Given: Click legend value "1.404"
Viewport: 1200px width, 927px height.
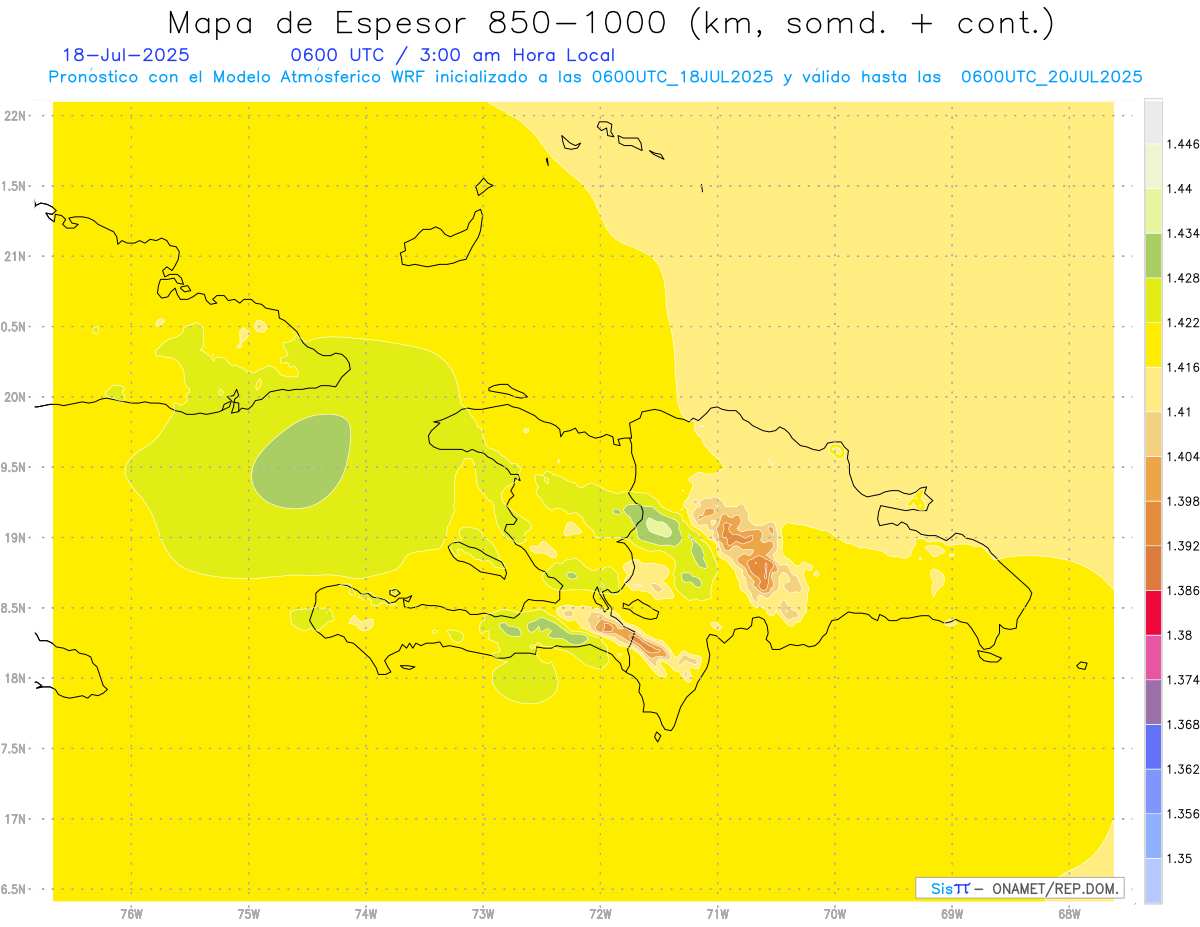Looking at the screenshot, I should pyautogui.click(x=1185, y=457).
